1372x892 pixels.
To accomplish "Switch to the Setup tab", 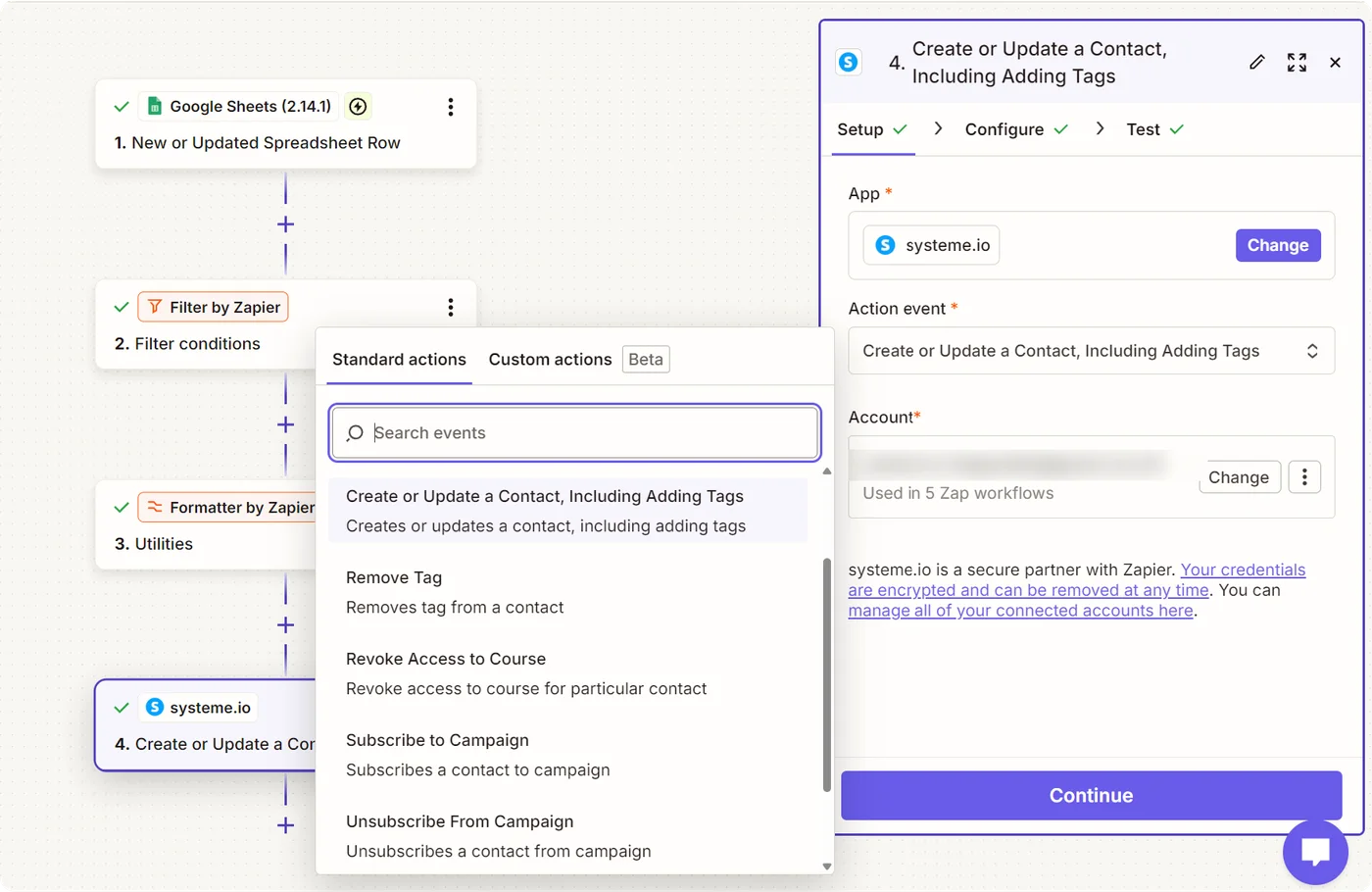I will tap(872, 129).
